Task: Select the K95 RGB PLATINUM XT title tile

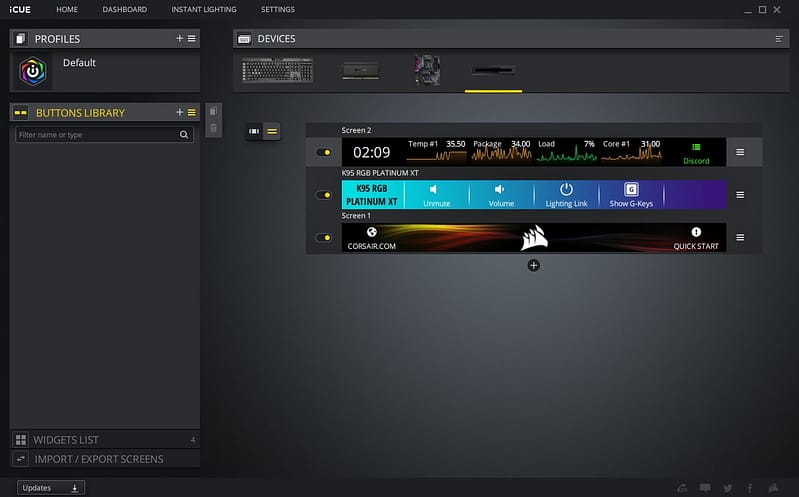Action: 372,195
